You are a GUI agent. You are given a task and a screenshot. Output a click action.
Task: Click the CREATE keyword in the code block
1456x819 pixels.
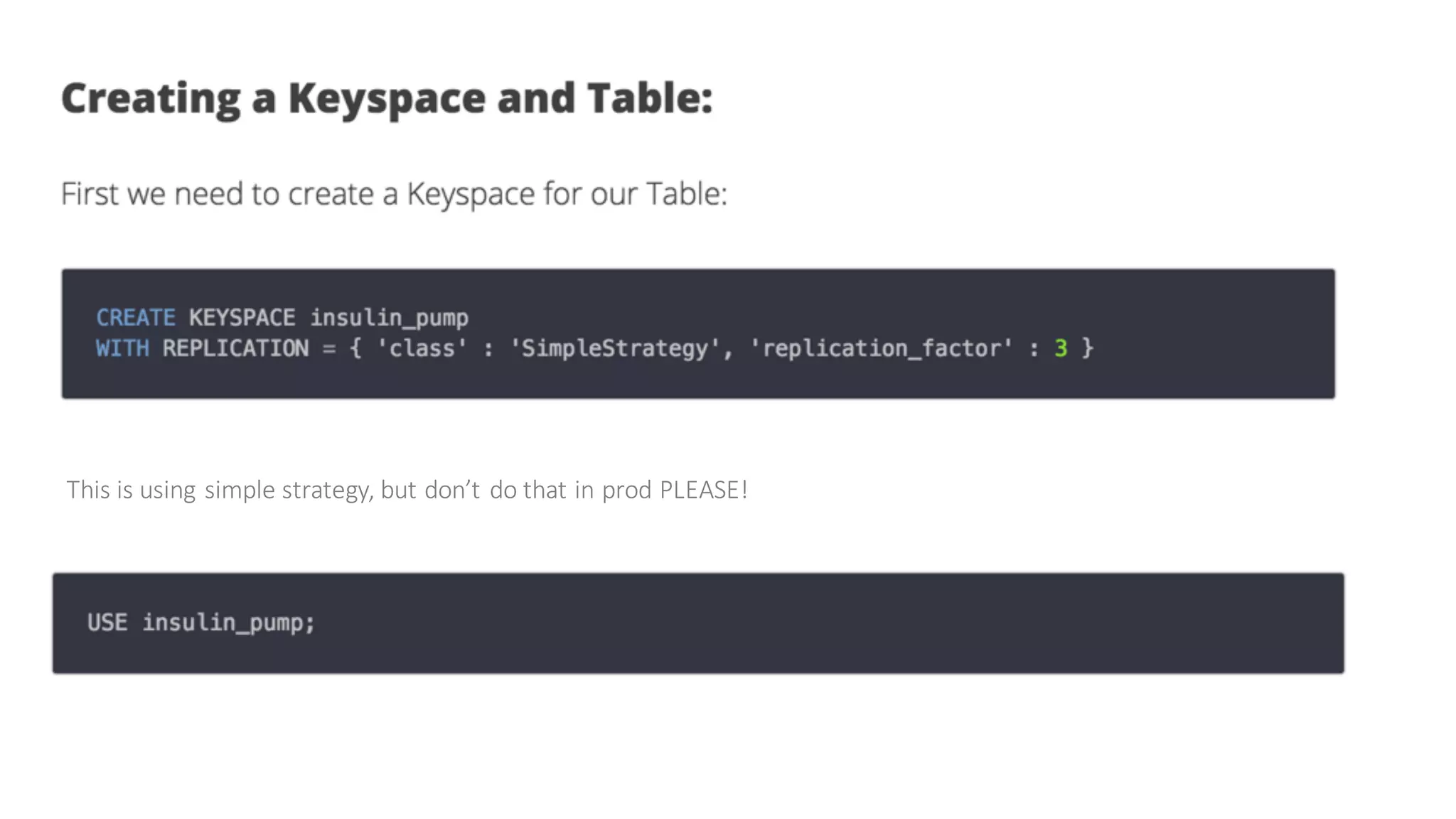(135, 317)
